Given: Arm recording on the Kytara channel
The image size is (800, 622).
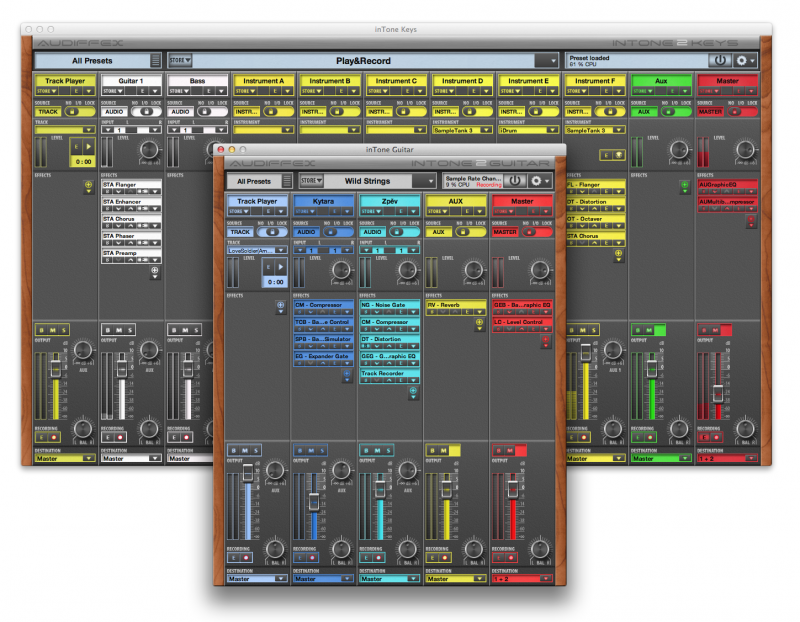Looking at the screenshot, I should point(312,558).
